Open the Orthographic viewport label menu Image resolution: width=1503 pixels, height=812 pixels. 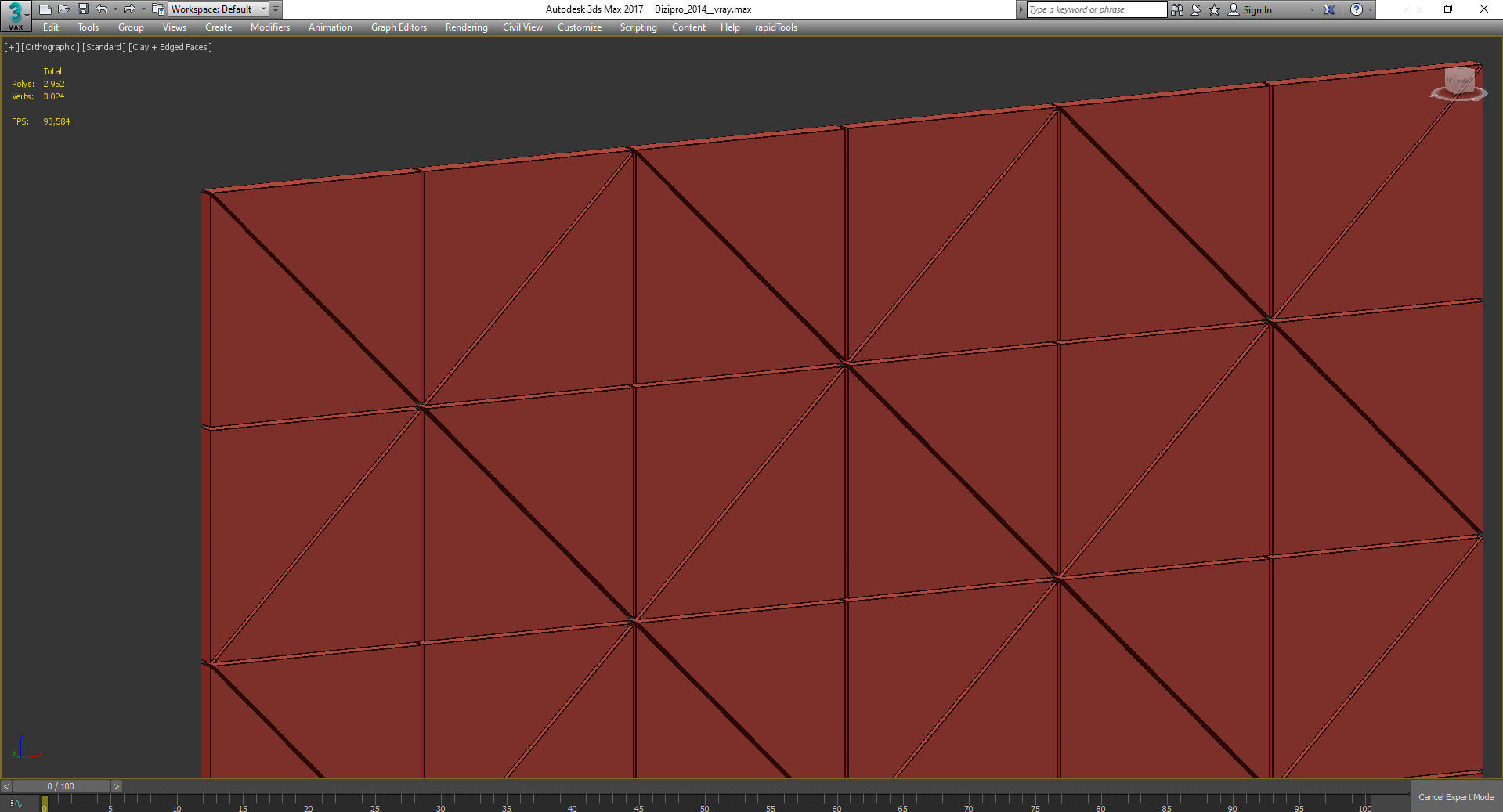point(50,47)
